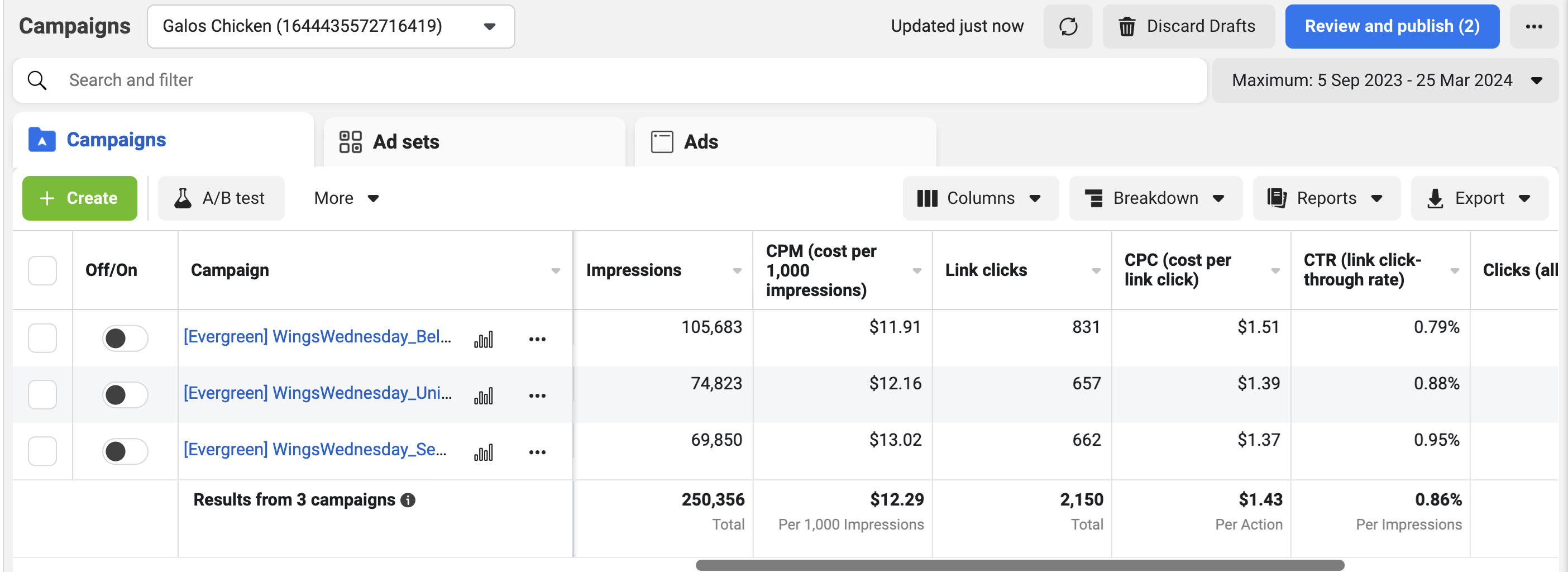Toggle on the WingsWednesday_Uni campaign switch
The height and width of the screenshot is (572, 1568).
tap(125, 395)
